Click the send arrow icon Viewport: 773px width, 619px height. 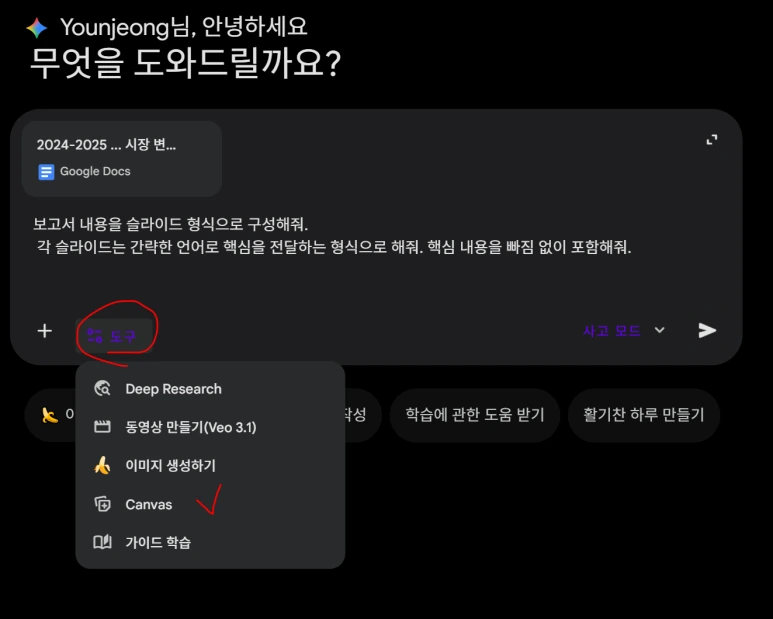(707, 330)
